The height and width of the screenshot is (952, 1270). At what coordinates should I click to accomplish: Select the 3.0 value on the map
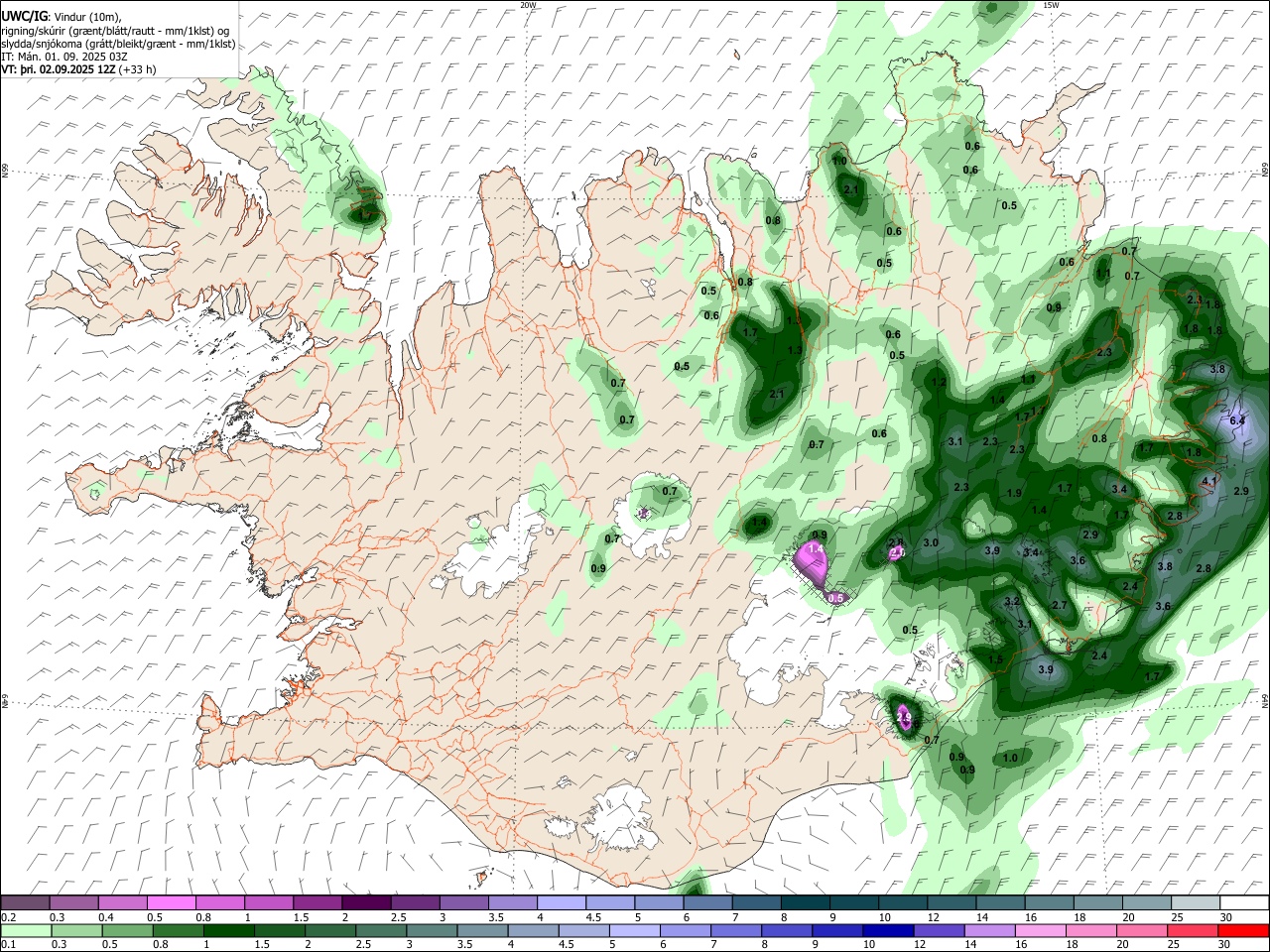(931, 543)
